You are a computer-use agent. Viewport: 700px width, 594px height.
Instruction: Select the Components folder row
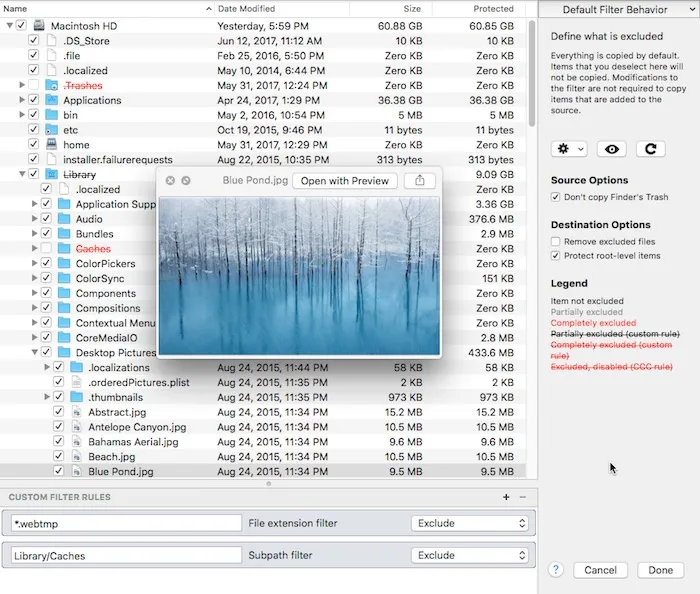click(x=263, y=293)
